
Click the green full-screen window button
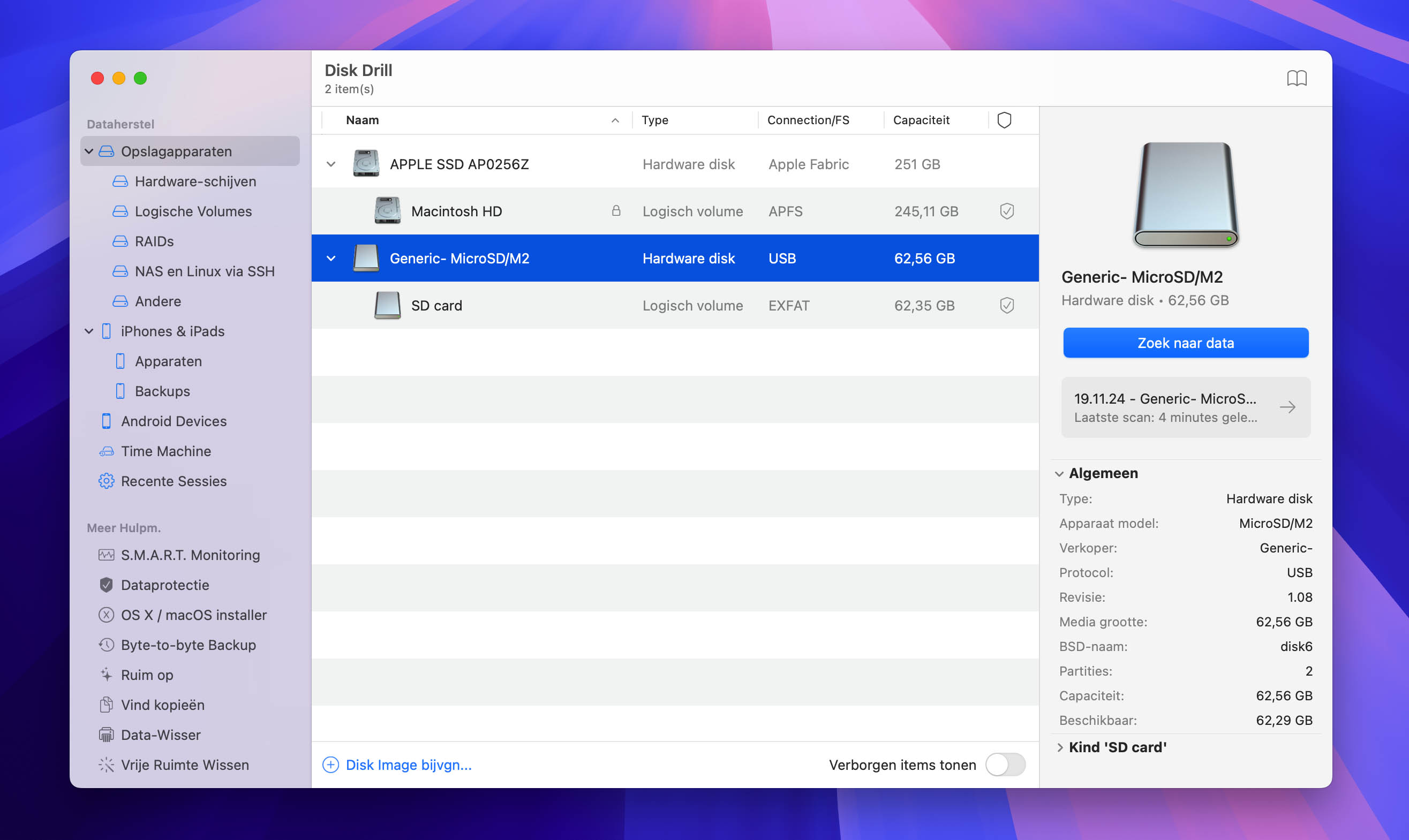point(140,78)
